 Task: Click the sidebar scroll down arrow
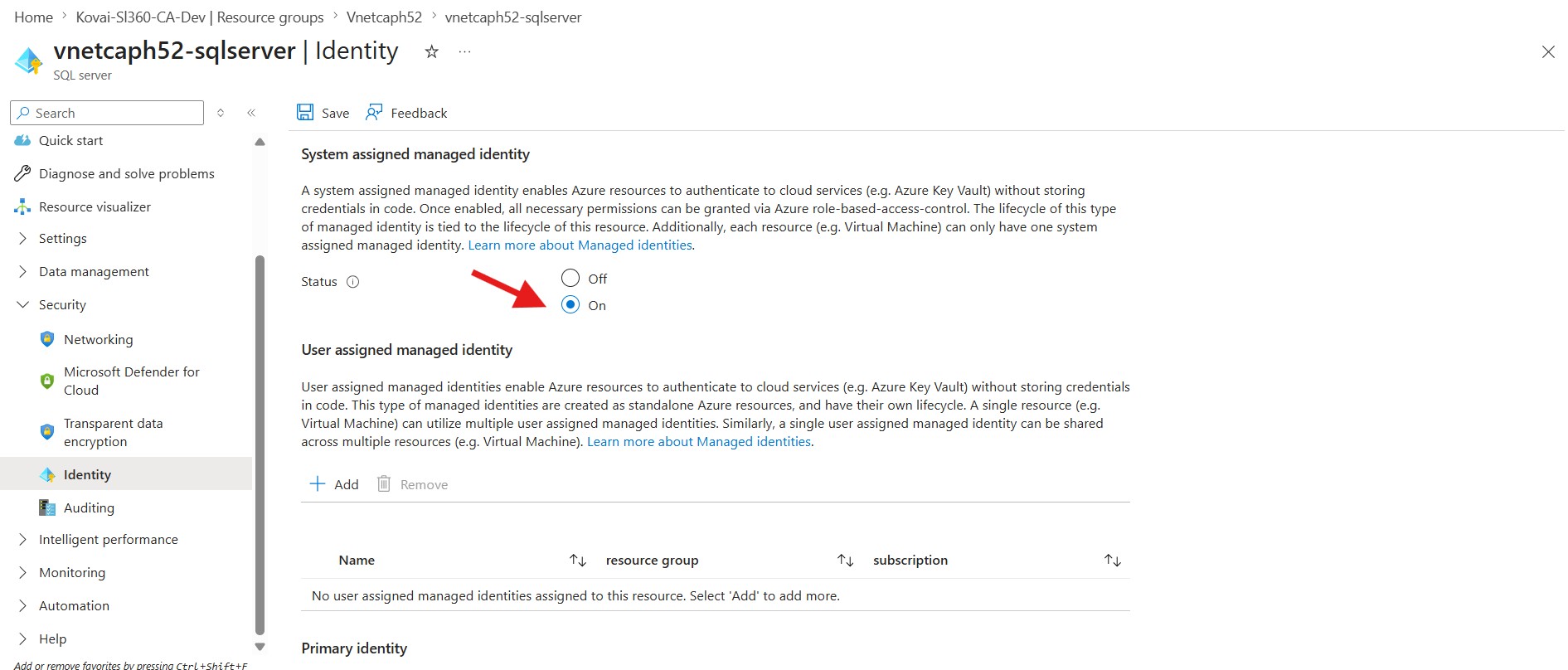(x=260, y=647)
